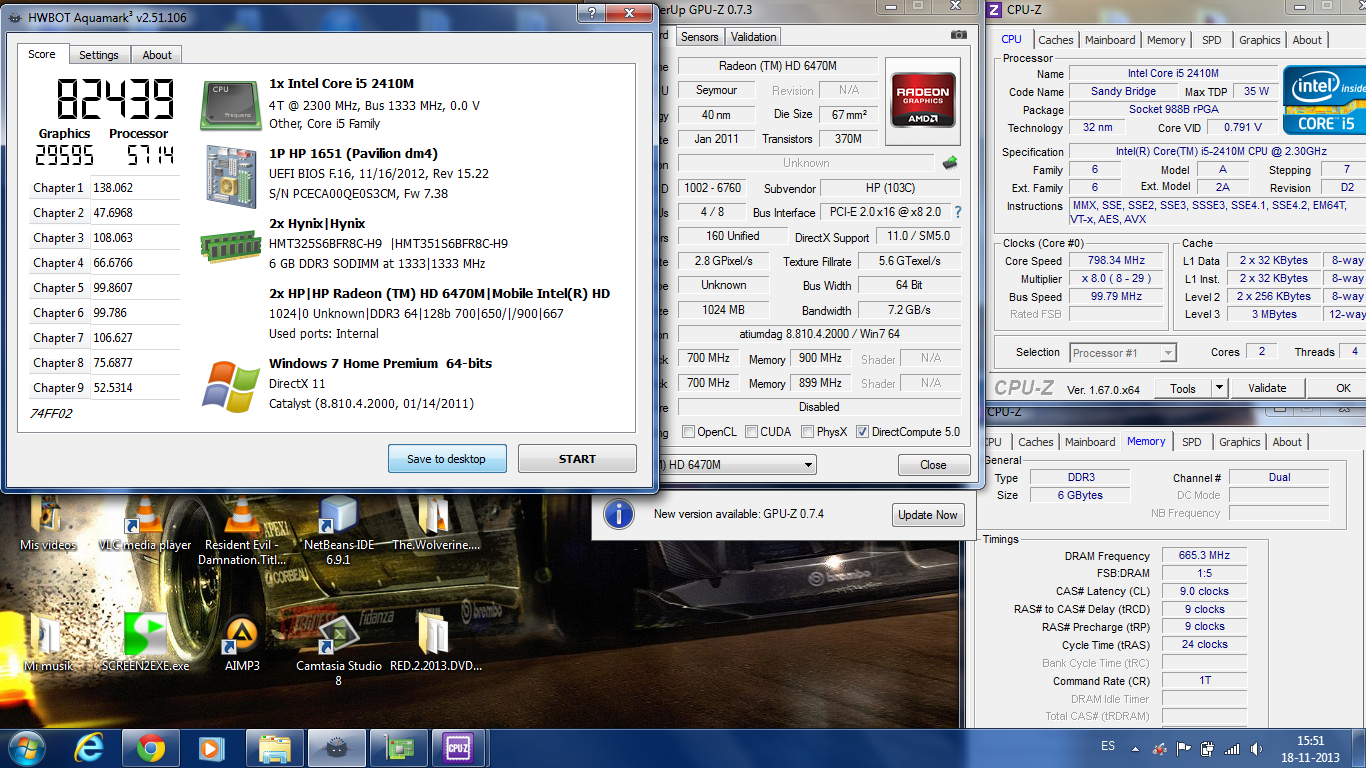Click the bus interface question mark icon
1366x768 pixels.
point(958,212)
